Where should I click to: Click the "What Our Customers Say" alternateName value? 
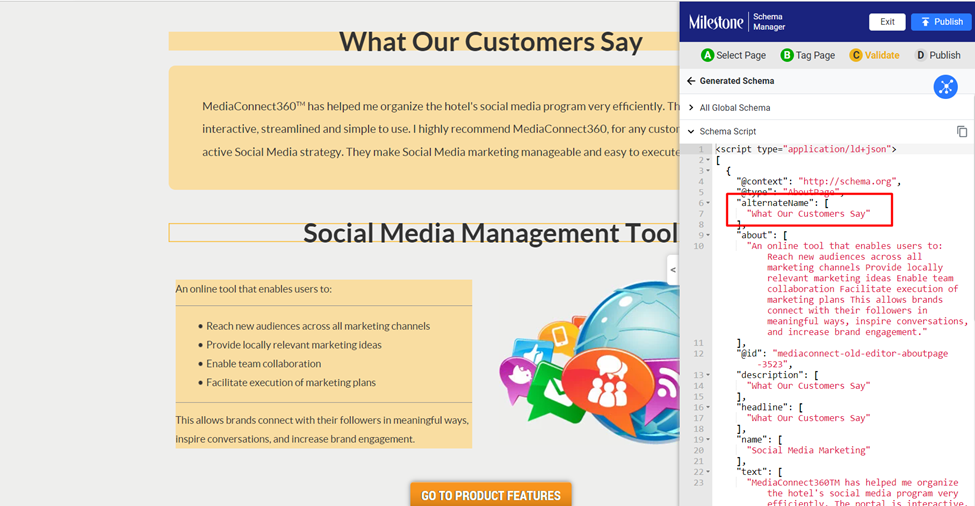tap(808, 214)
